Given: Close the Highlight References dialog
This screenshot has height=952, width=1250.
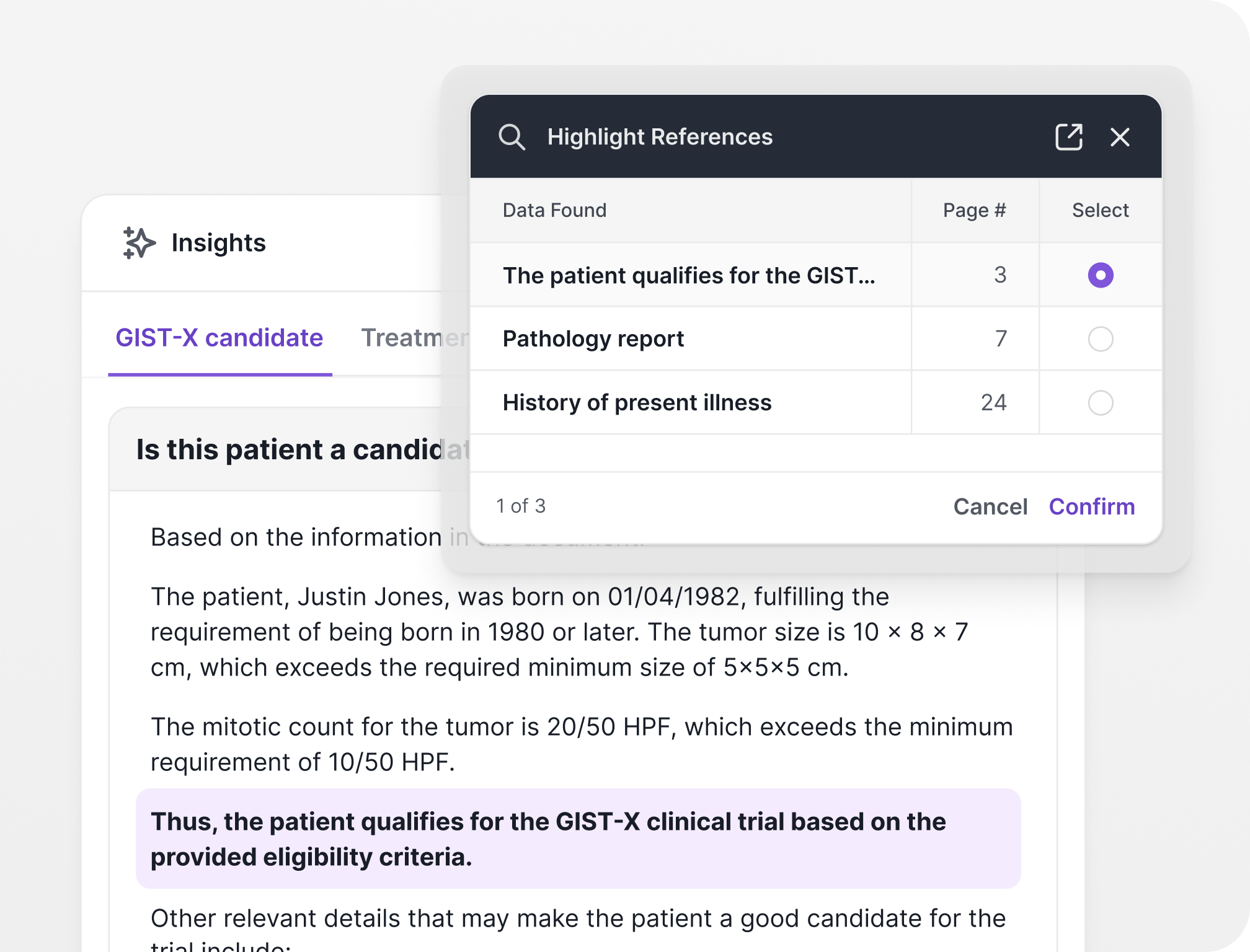Looking at the screenshot, I should (x=1120, y=137).
